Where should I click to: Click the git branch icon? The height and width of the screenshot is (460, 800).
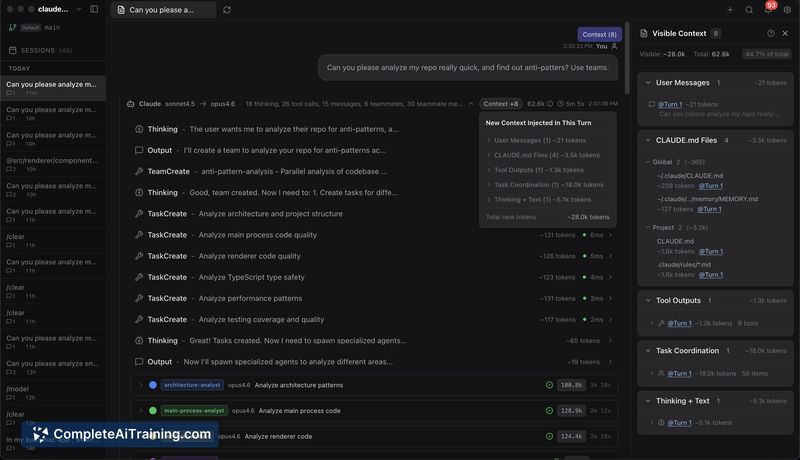click(12, 28)
